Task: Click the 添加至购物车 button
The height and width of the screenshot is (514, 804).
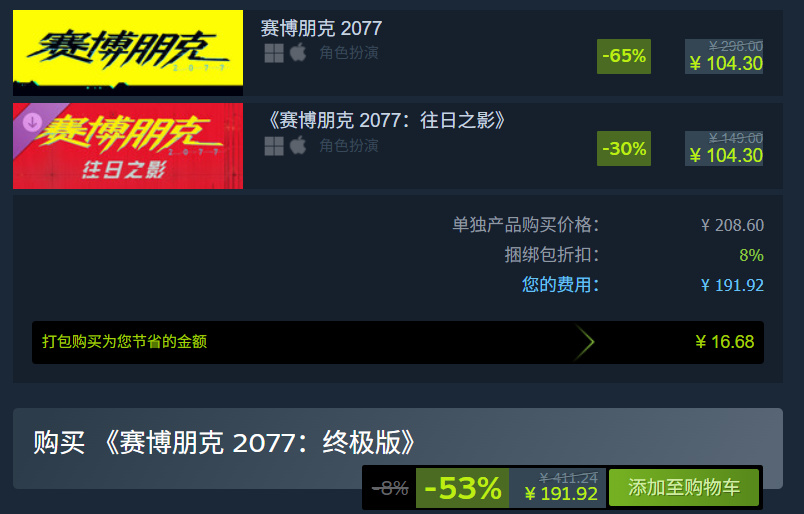Action: 684,487
